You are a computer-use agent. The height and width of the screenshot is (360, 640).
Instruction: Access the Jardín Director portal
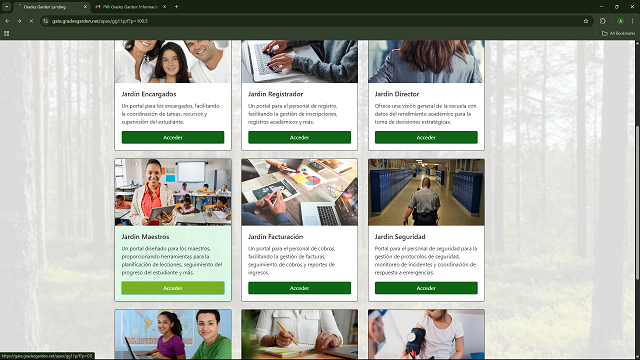click(x=426, y=138)
